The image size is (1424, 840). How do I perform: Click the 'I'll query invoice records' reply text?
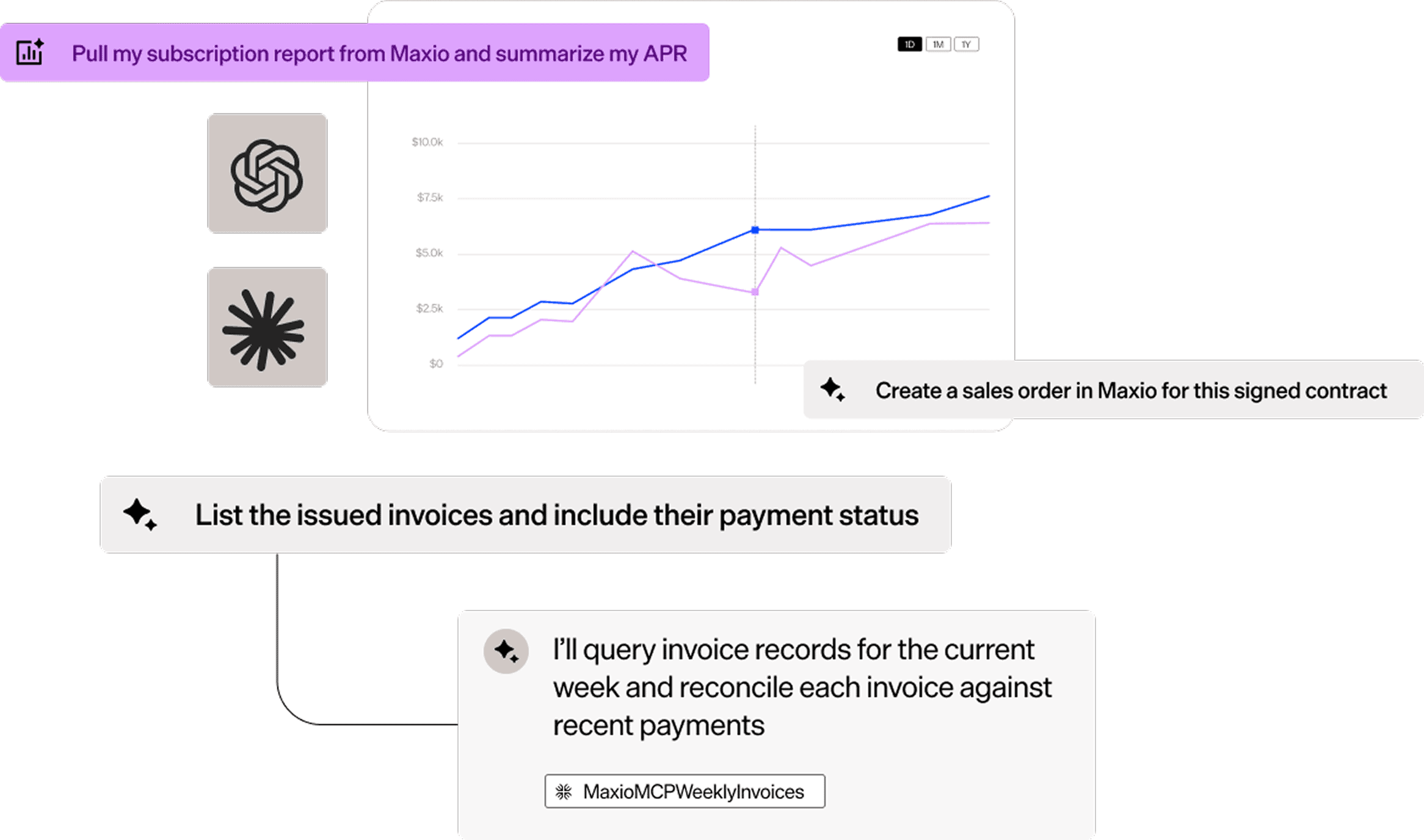(802, 687)
